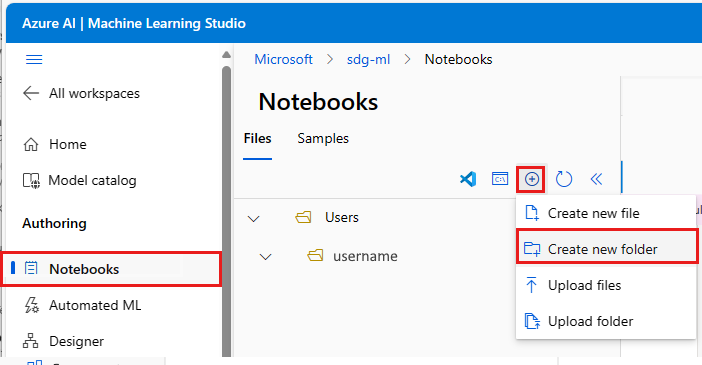Click the Authoring section heading
This screenshot has width=702, height=365.
point(54,223)
